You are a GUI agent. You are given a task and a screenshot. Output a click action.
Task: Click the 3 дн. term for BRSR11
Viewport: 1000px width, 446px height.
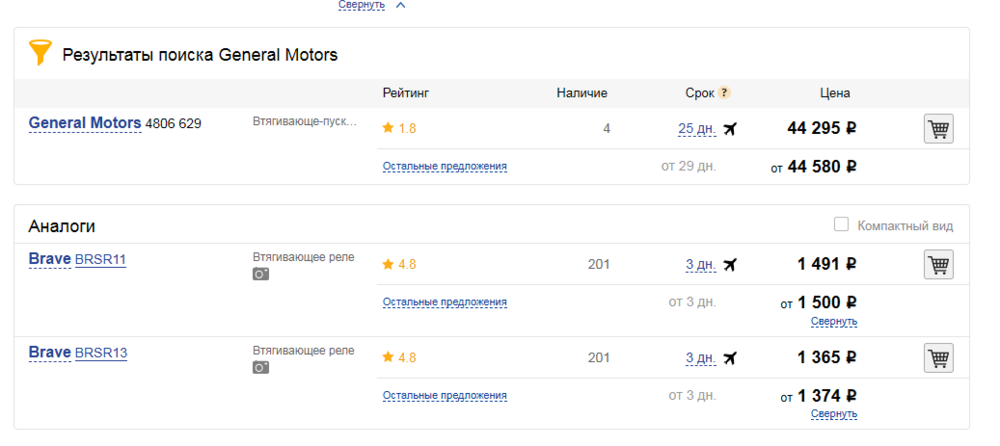tap(701, 264)
